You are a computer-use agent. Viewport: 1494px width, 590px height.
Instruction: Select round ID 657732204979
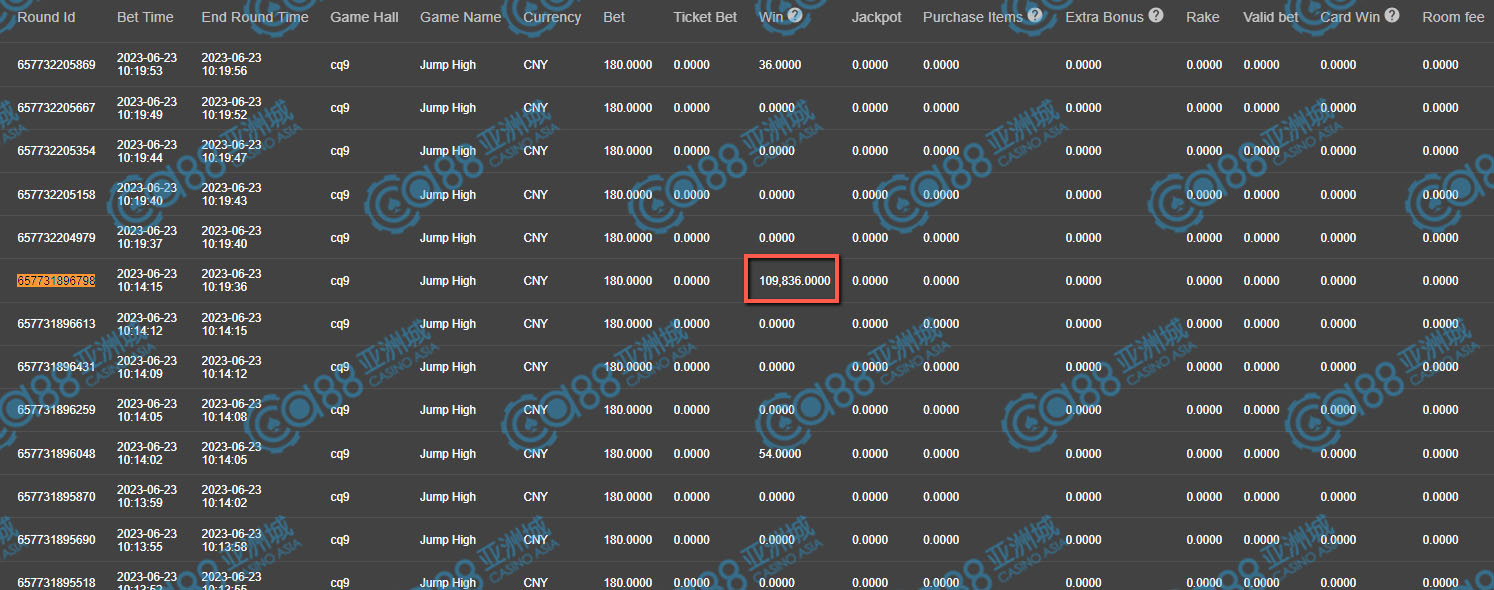coord(56,238)
